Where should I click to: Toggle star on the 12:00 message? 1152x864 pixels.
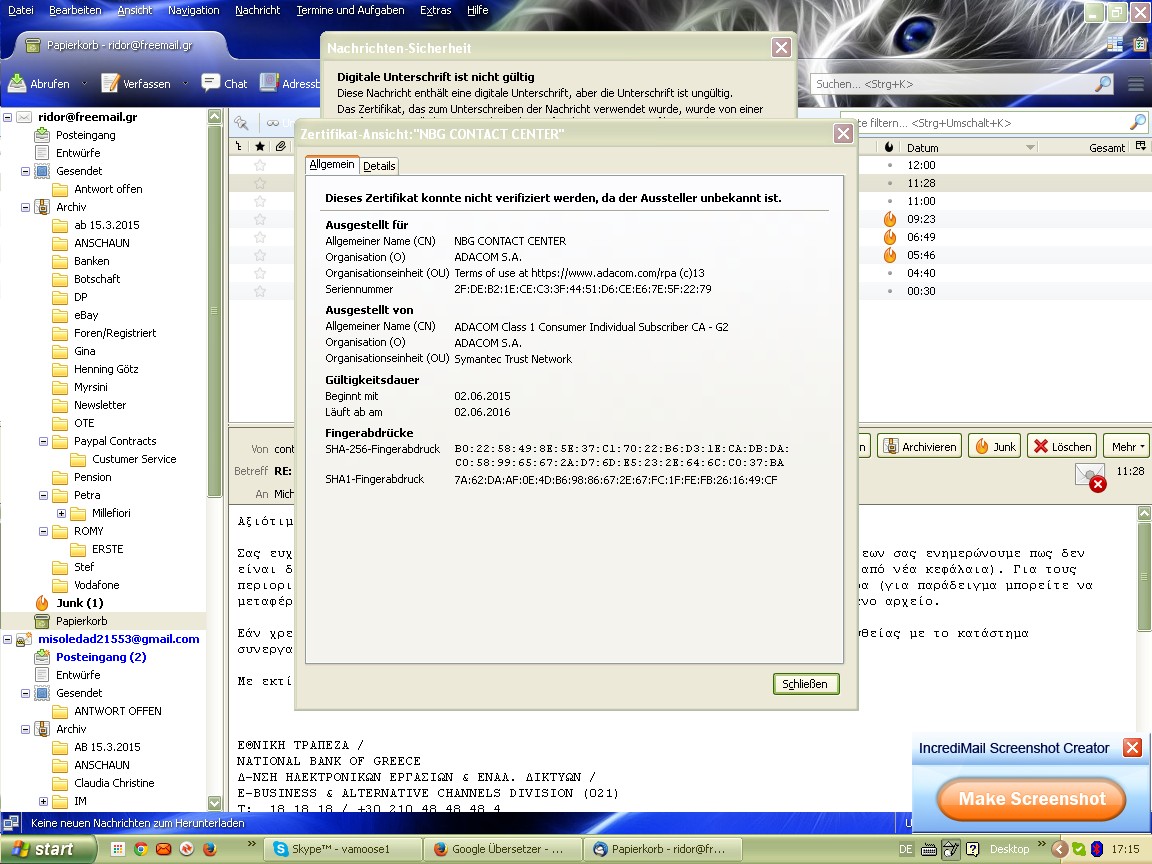click(x=260, y=165)
